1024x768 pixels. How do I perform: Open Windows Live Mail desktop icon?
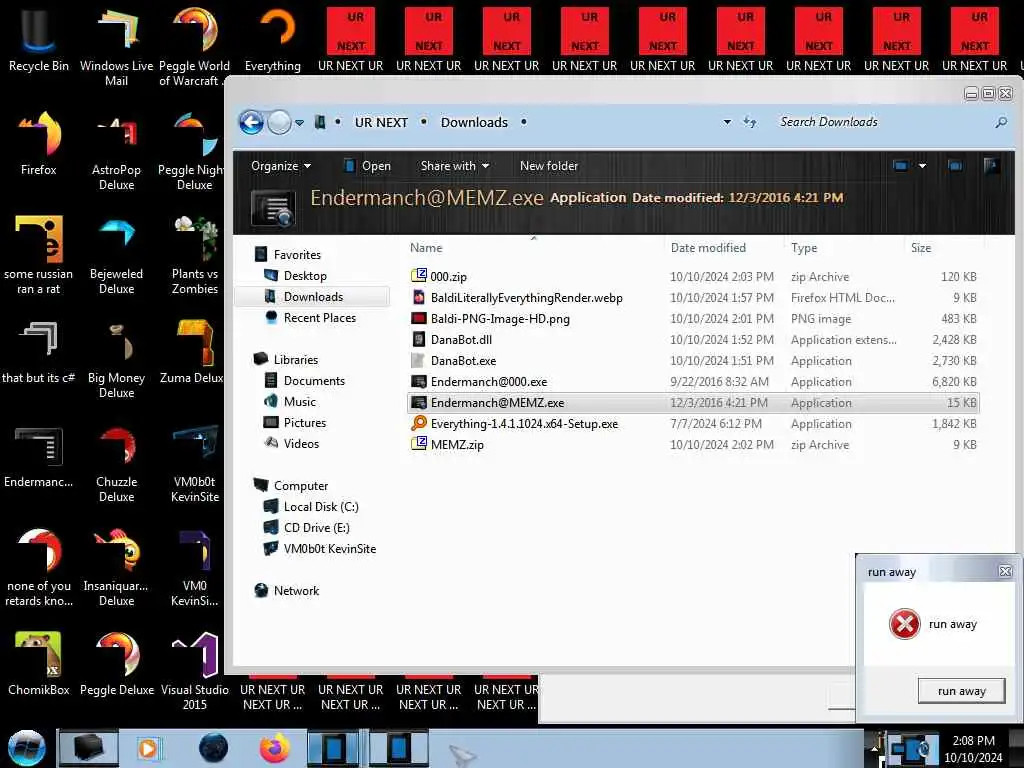[116, 46]
